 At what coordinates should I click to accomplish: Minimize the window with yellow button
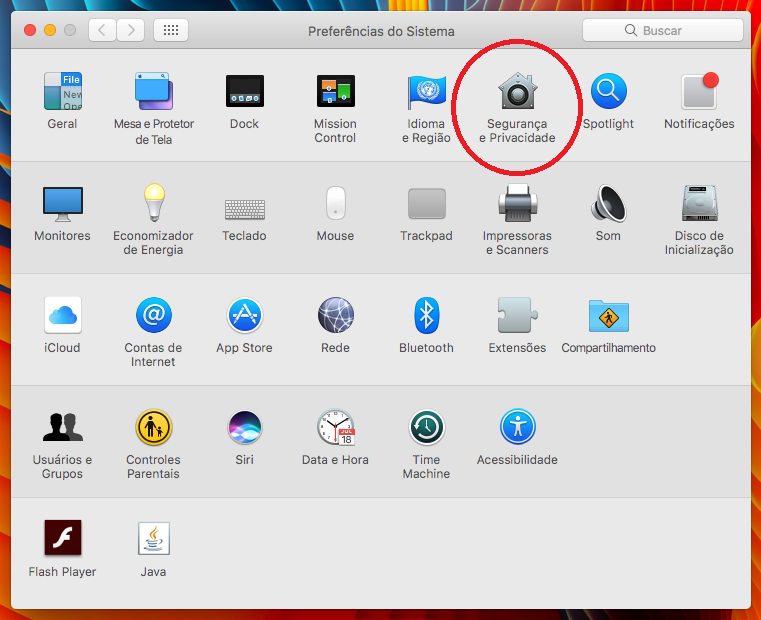coord(50,30)
